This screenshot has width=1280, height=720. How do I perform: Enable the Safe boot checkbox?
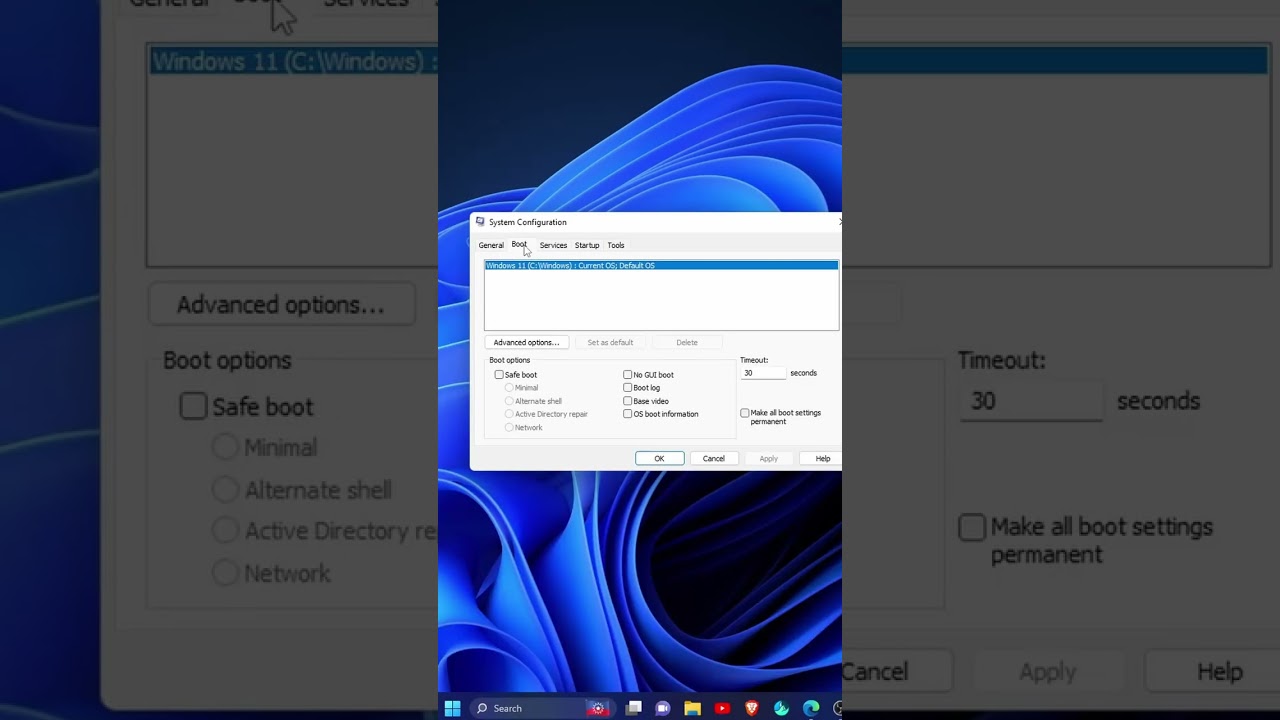[x=499, y=375]
